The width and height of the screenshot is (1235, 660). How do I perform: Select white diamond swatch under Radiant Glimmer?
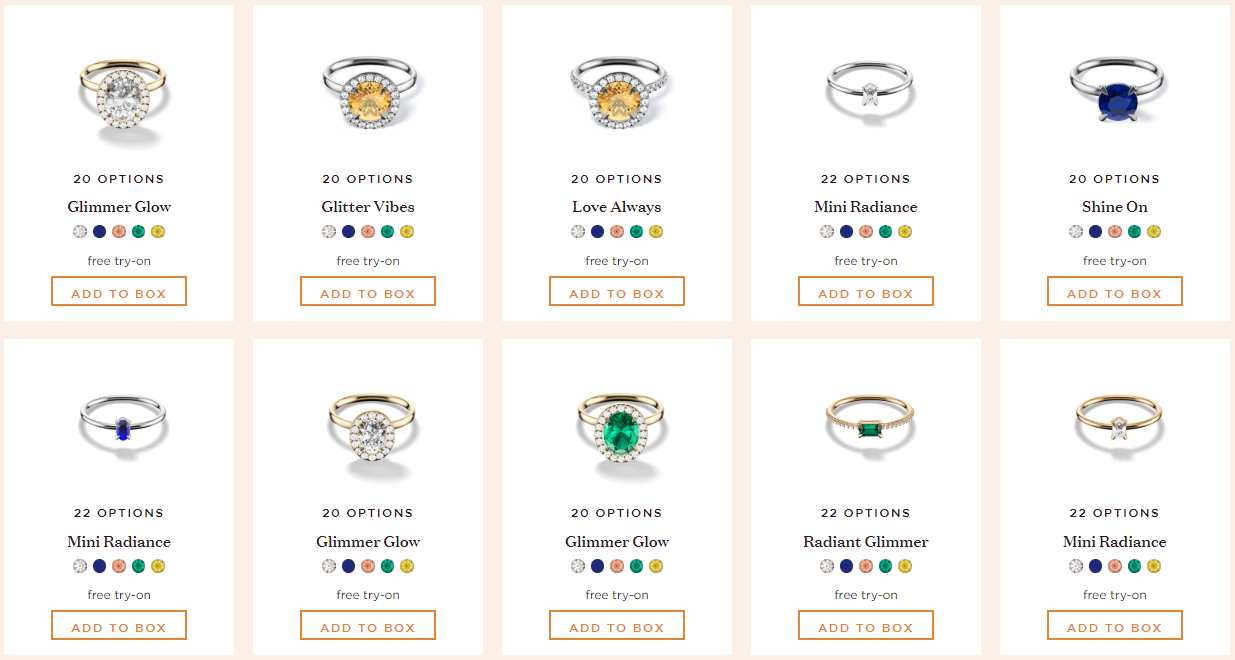[827, 566]
